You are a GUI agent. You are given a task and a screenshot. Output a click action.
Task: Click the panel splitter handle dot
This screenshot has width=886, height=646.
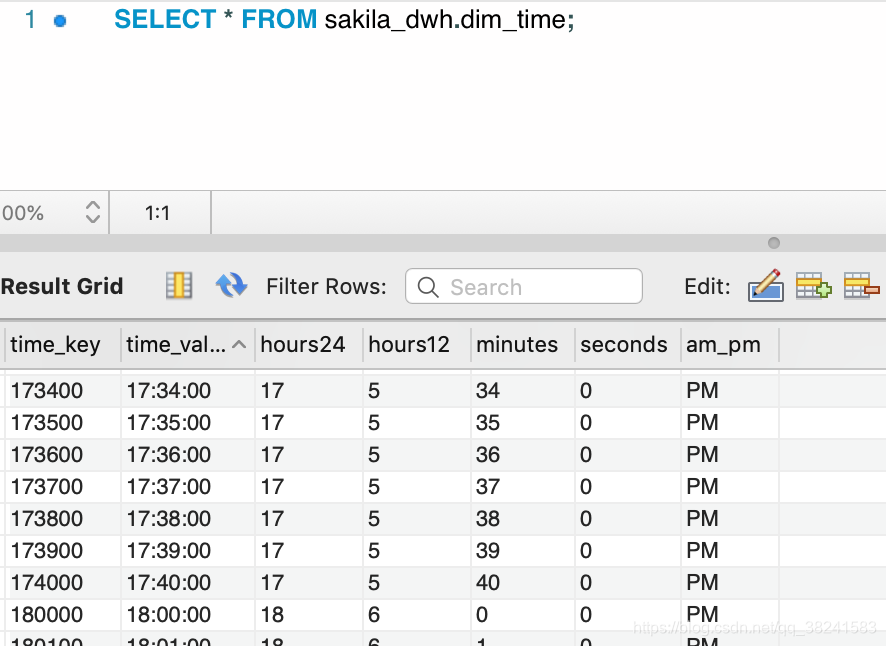pos(774,243)
